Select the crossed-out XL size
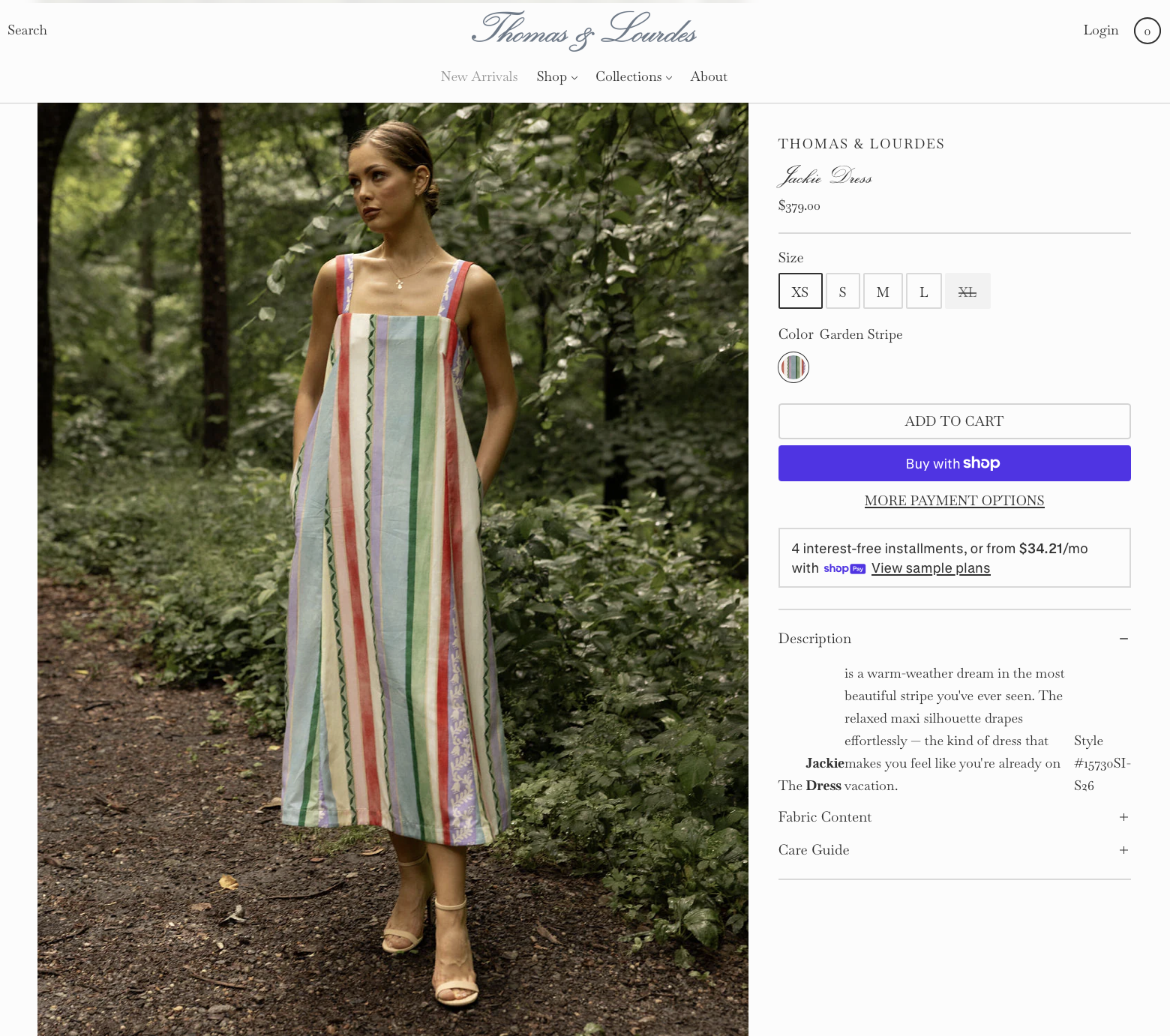Image resolution: width=1170 pixels, height=1036 pixels. (x=967, y=292)
